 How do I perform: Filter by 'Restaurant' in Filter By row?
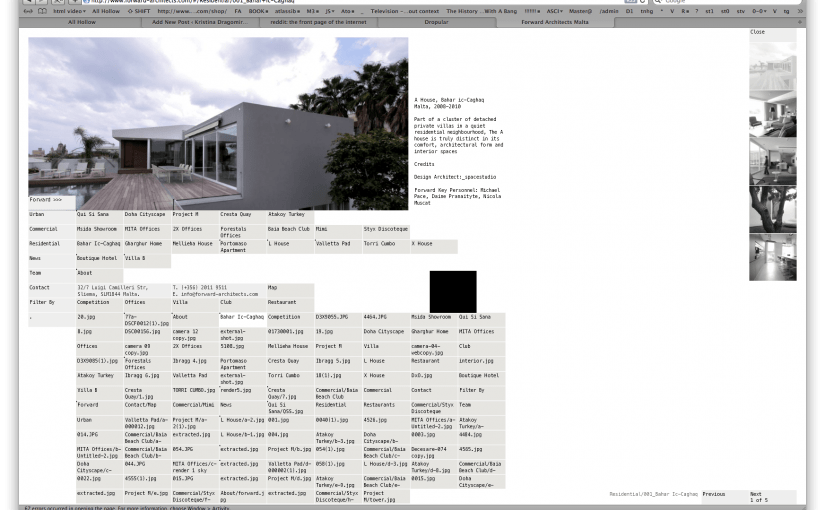click(290, 305)
